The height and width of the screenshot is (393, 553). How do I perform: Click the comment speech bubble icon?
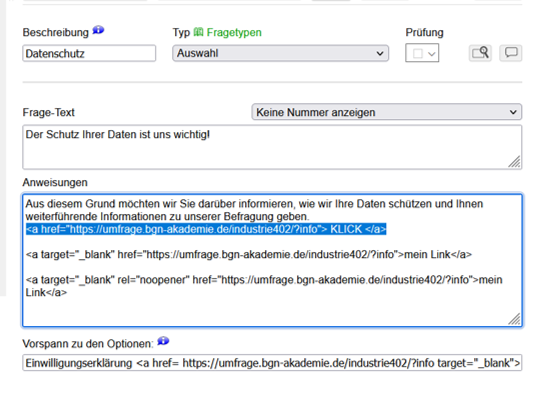click(511, 53)
